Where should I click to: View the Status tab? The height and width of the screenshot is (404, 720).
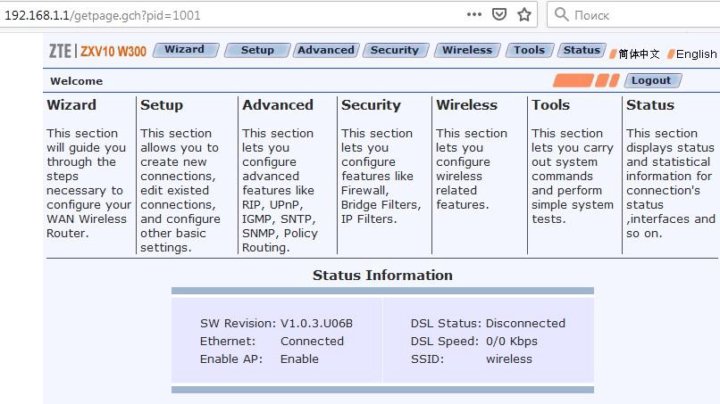[x=581, y=50]
